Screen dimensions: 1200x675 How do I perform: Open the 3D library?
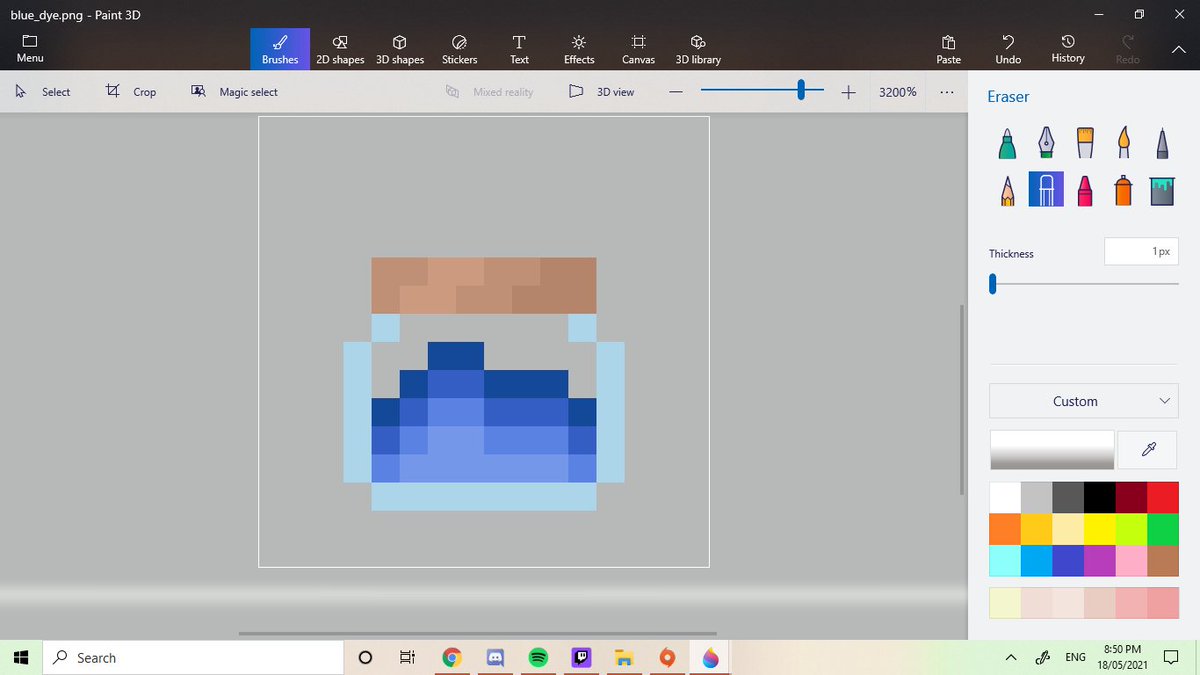click(x=698, y=49)
